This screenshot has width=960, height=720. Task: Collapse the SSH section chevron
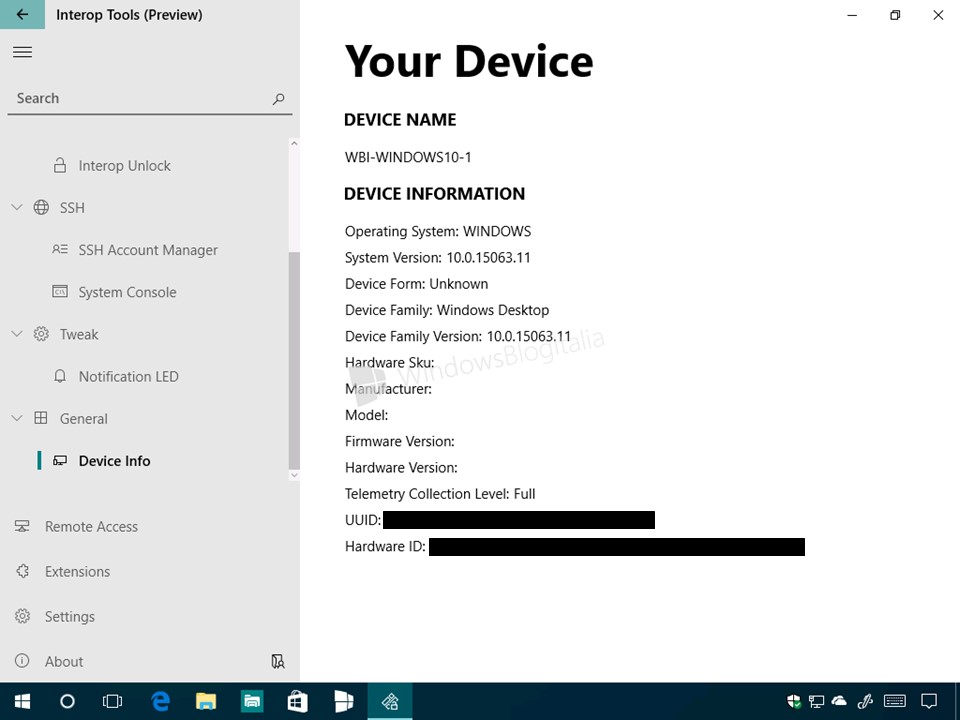[x=17, y=208]
